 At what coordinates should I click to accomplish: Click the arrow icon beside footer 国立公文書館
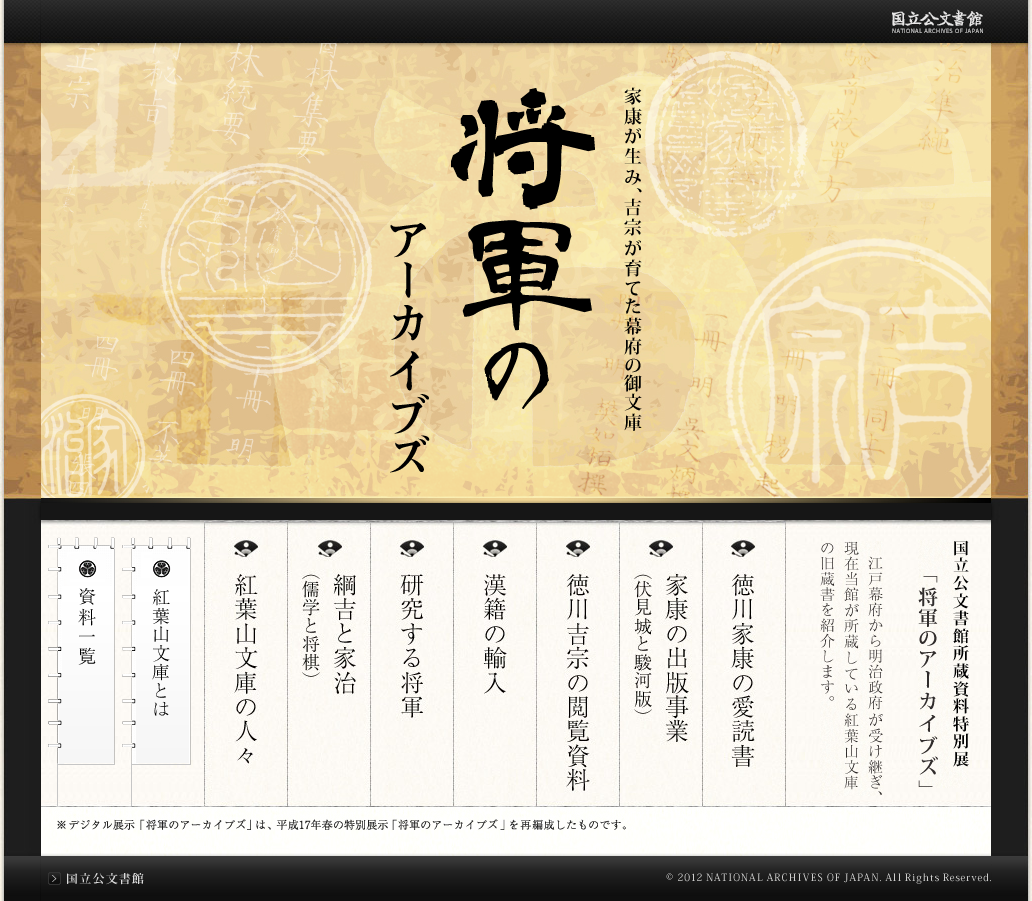[55, 879]
